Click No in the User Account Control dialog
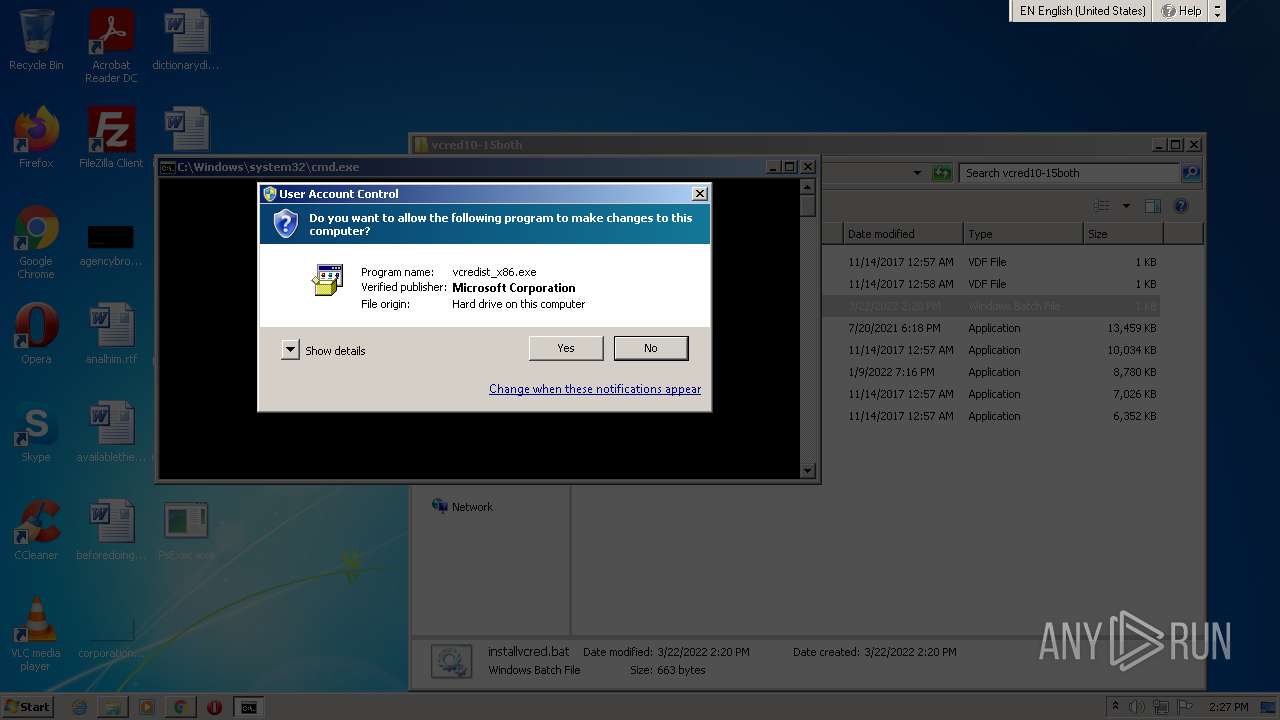1280x720 pixels. coord(651,348)
